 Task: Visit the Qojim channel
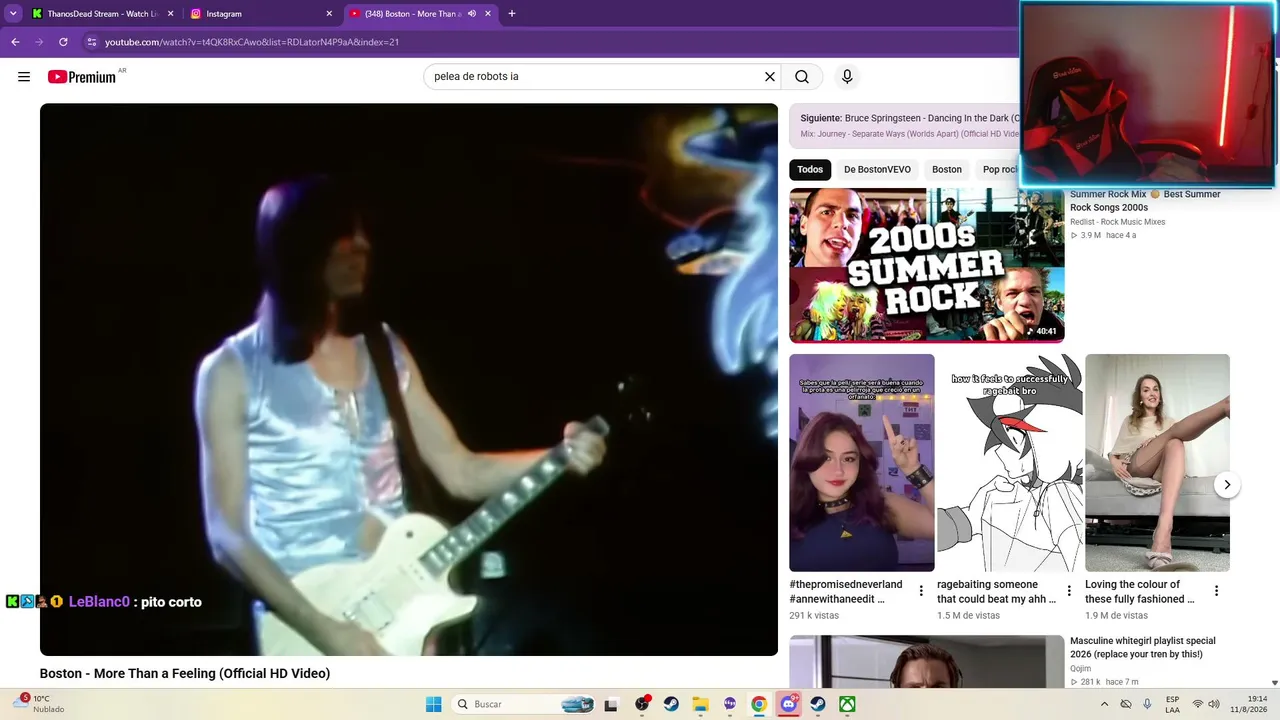click(1081, 669)
